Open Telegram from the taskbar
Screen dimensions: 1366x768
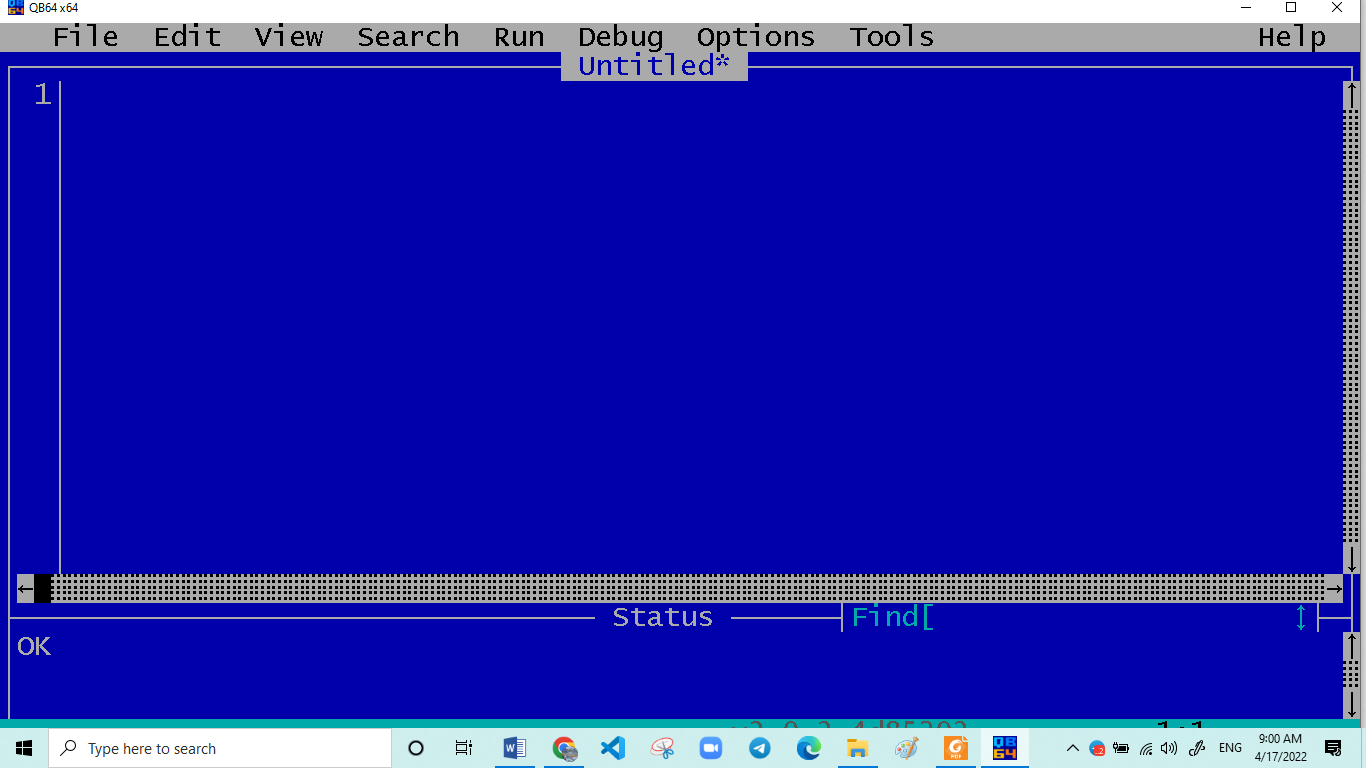pos(759,747)
